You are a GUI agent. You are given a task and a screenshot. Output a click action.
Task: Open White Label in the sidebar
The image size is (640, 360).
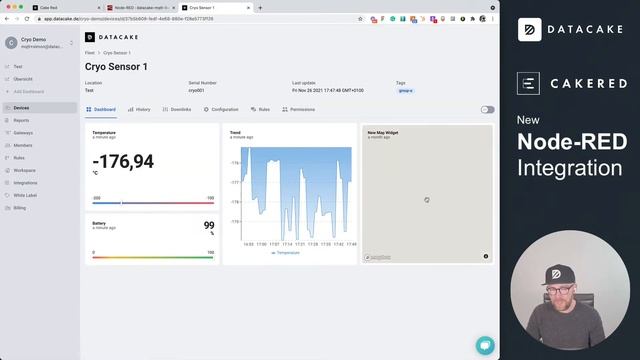click(25, 196)
